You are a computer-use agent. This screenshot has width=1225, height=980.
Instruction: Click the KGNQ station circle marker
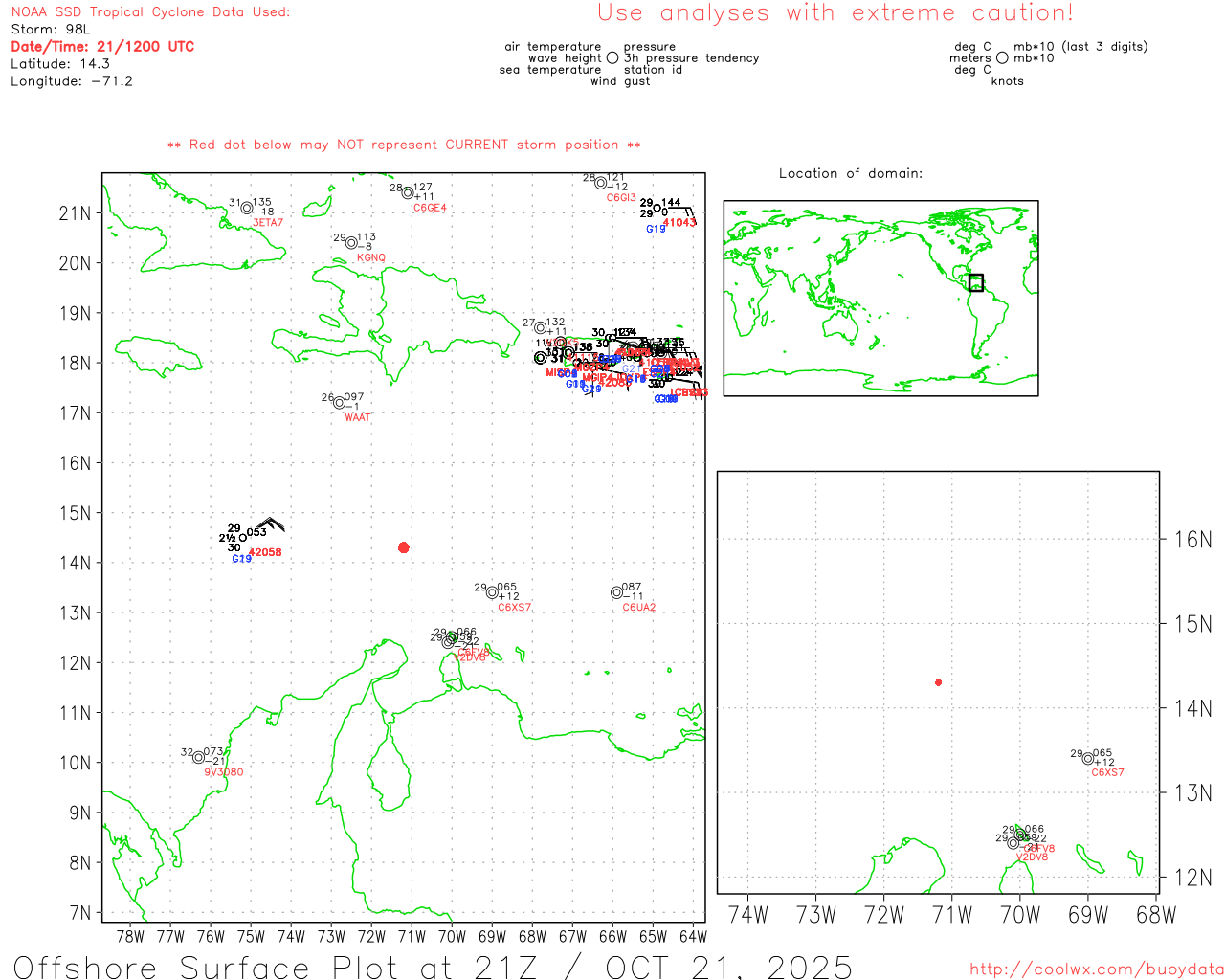click(x=351, y=242)
